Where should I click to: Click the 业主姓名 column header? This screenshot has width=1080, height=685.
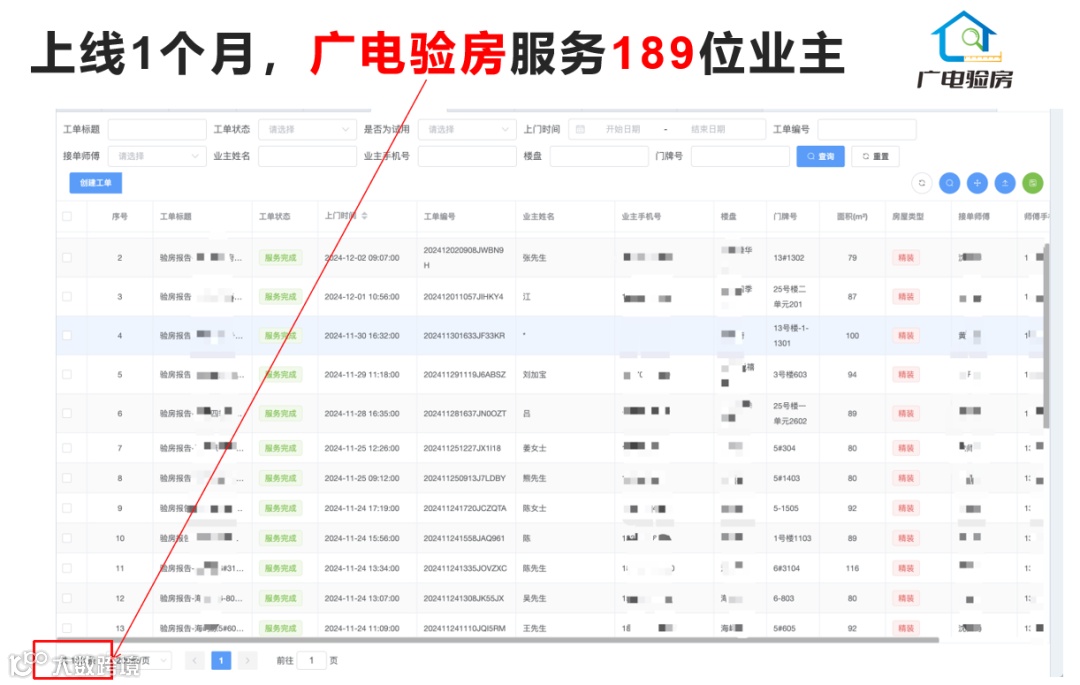(539, 216)
